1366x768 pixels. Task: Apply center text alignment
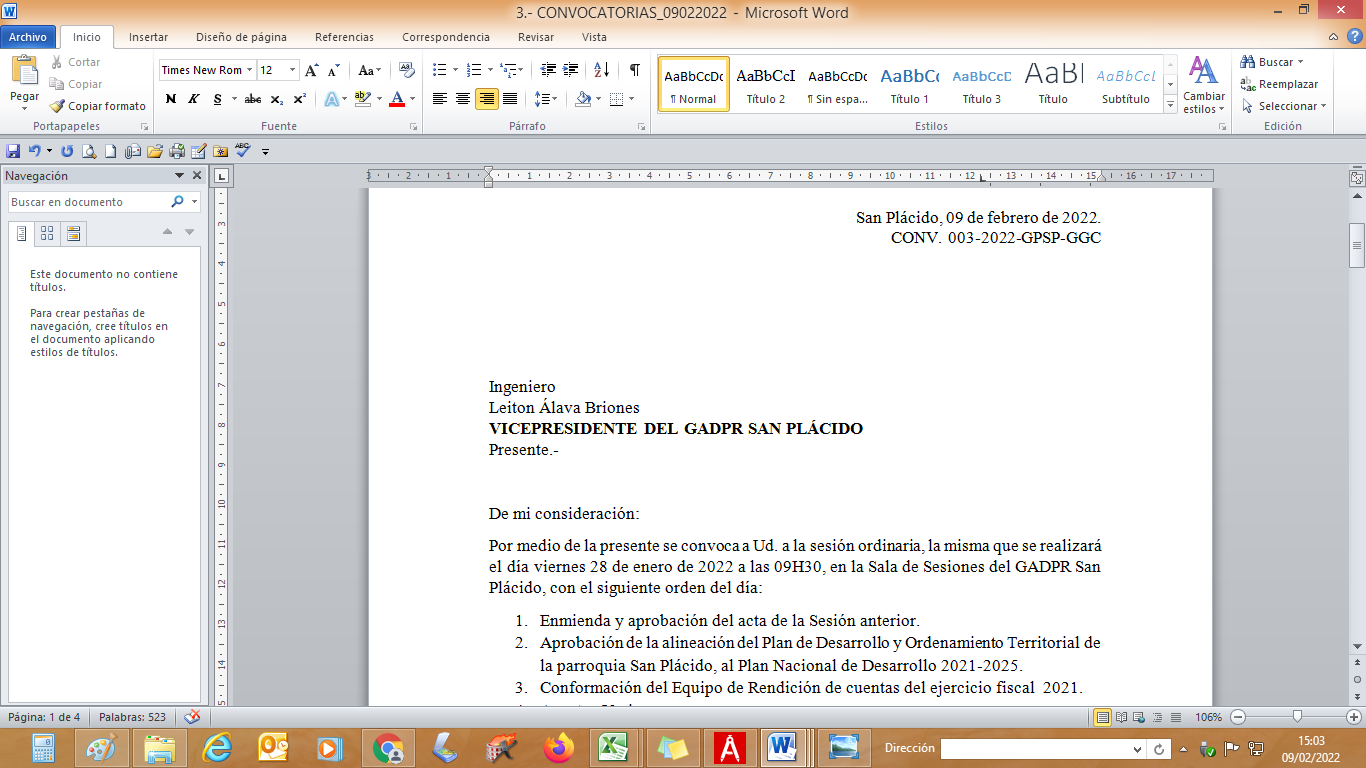pos(463,99)
